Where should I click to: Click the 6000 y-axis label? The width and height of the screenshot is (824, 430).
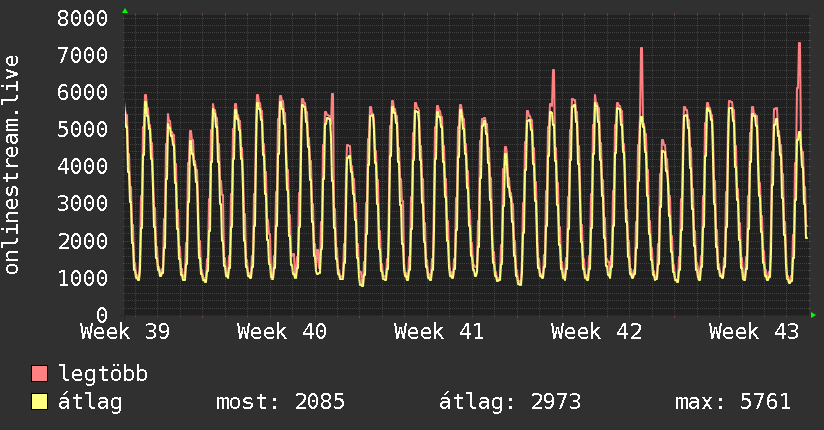point(83,93)
